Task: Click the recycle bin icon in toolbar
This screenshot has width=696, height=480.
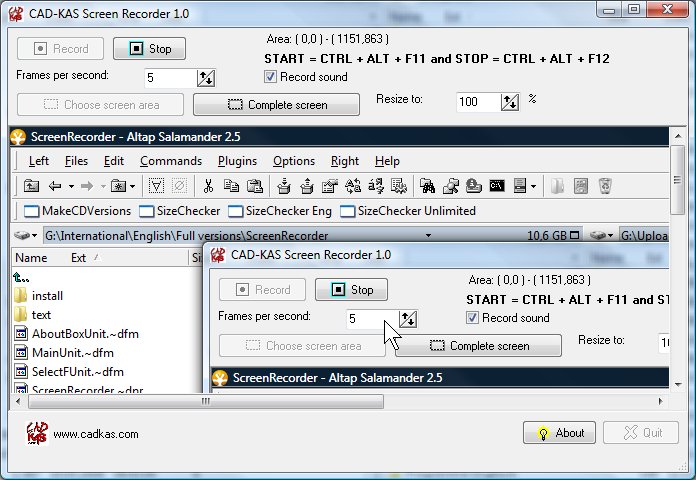Action: [604, 185]
